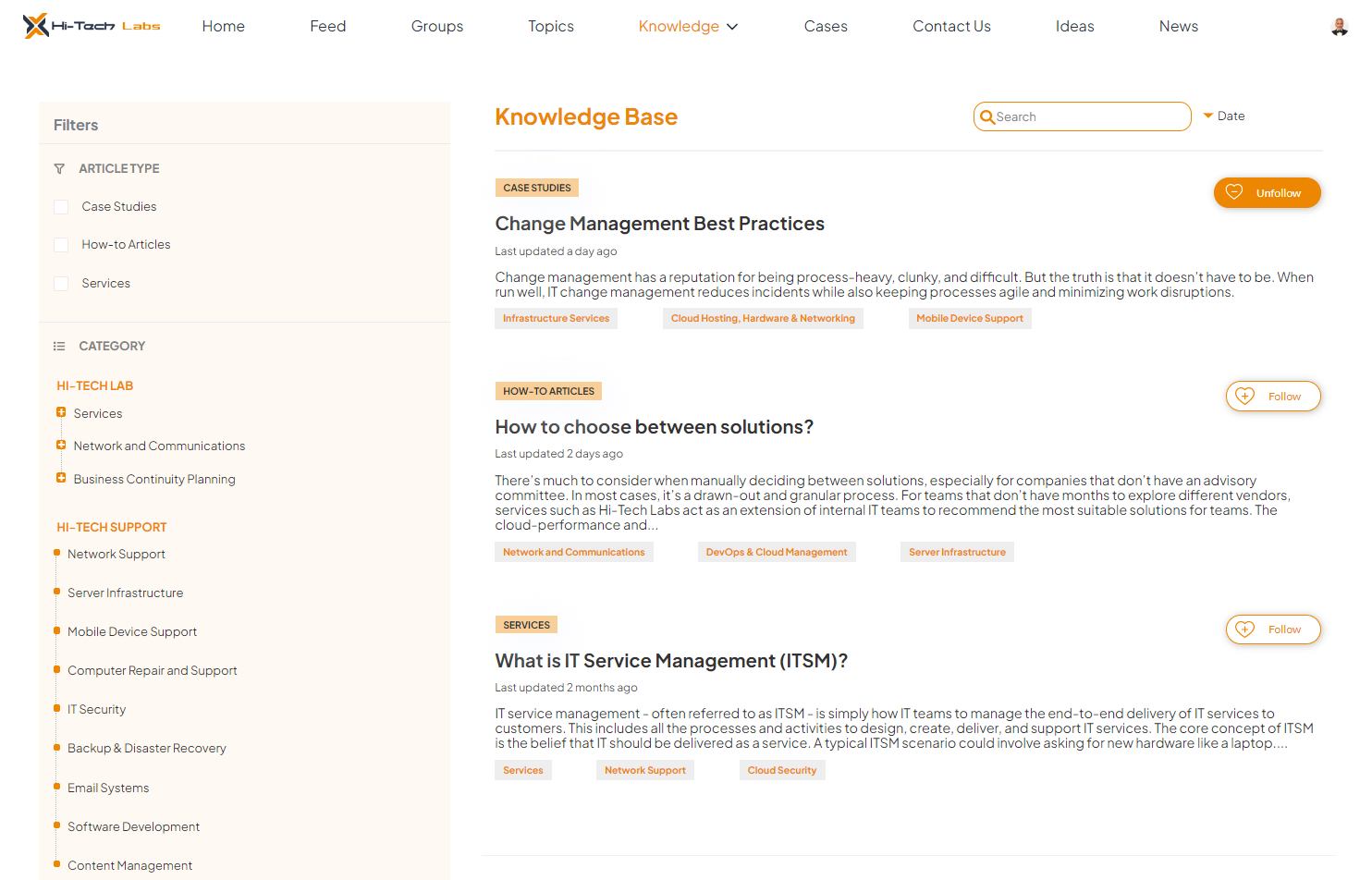1372x880 pixels.
Task: Click Cloud Security tag
Action: coord(782,770)
